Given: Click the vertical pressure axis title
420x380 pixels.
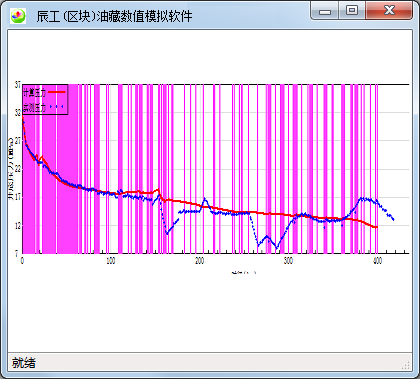Looking at the screenshot, I should click(11, 169).
